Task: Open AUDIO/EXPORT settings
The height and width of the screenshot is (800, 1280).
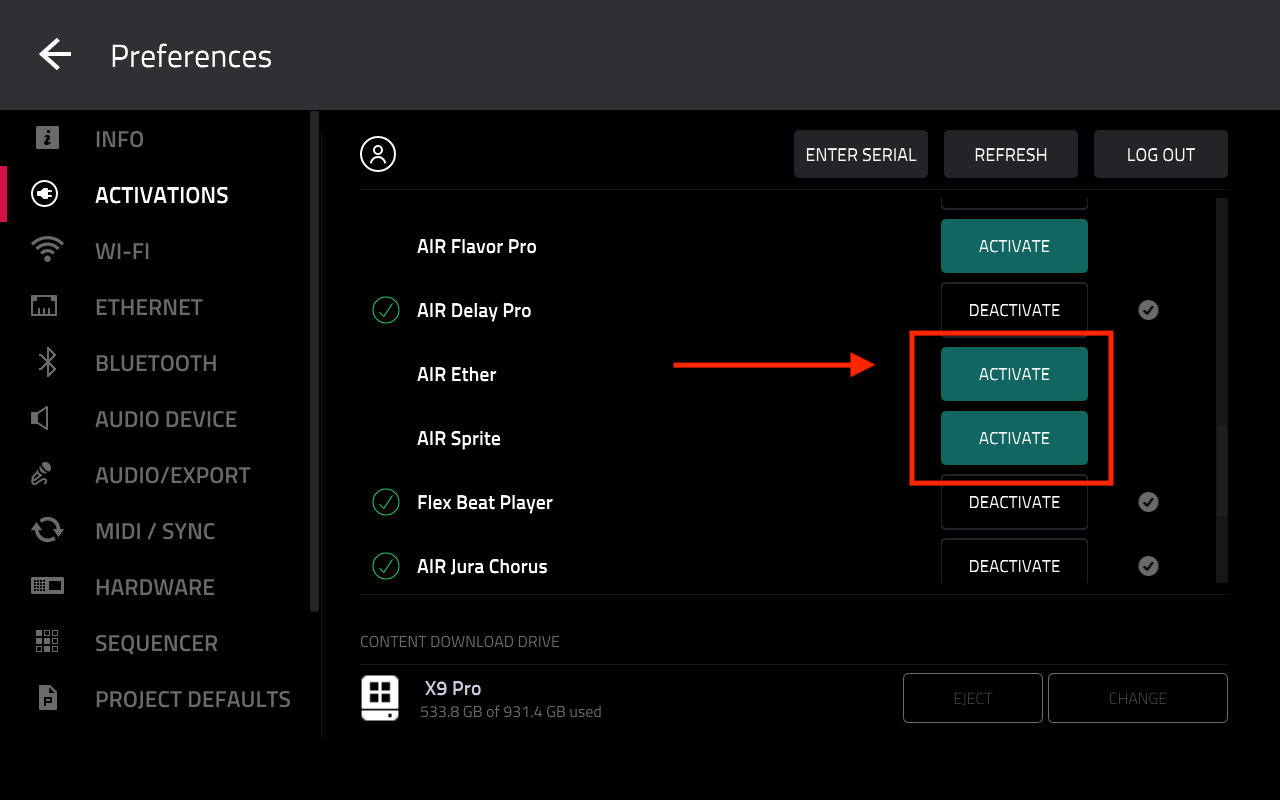Action: [x=173, y=475]
